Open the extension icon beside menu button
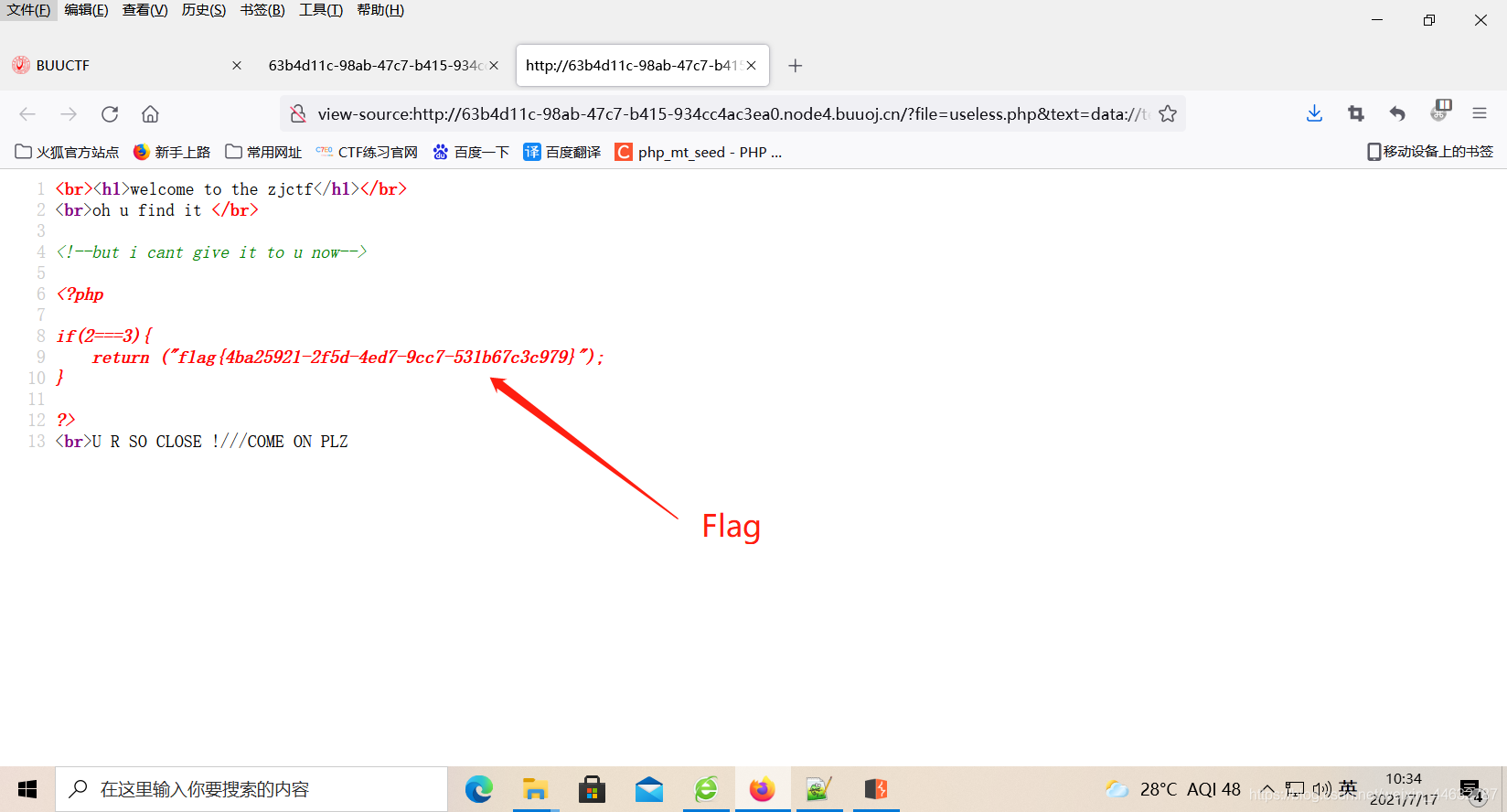Image resolution: width=1507 pixels, height=812 pixels. [1440, 112]
